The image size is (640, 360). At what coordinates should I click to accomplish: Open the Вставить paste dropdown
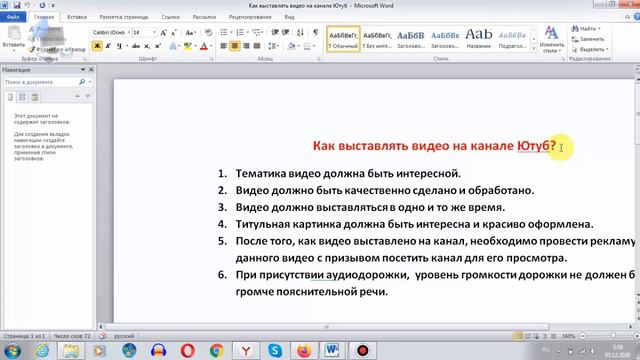(13, 50)
